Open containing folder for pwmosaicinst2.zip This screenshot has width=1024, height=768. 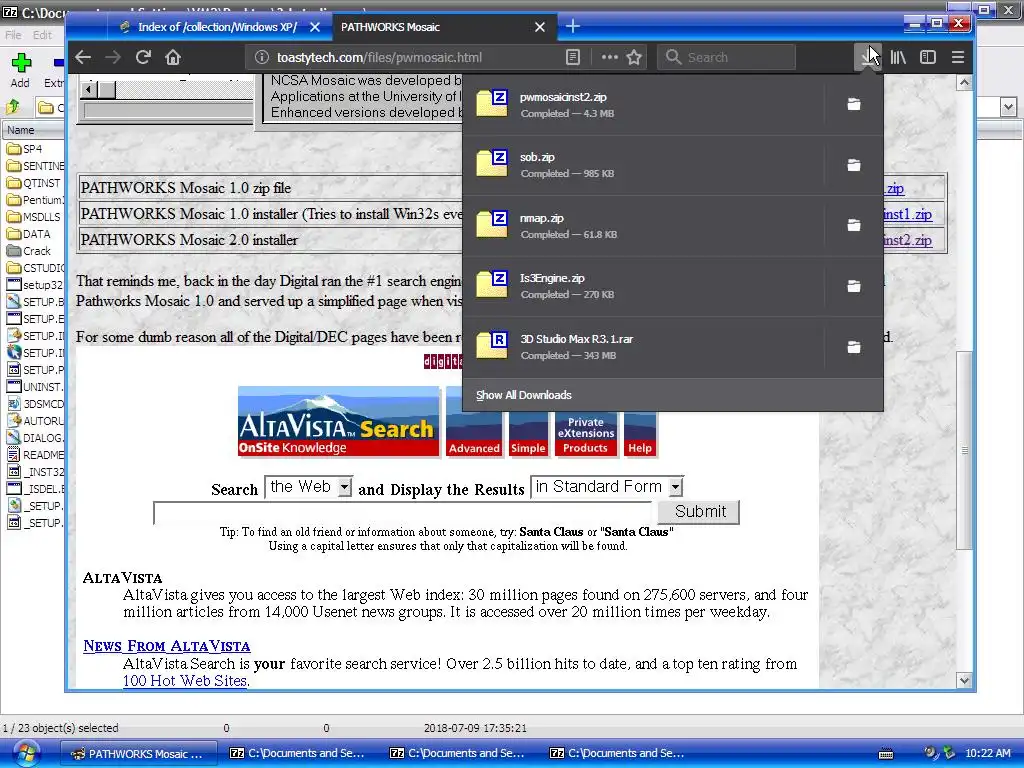(x=854, y=104)
